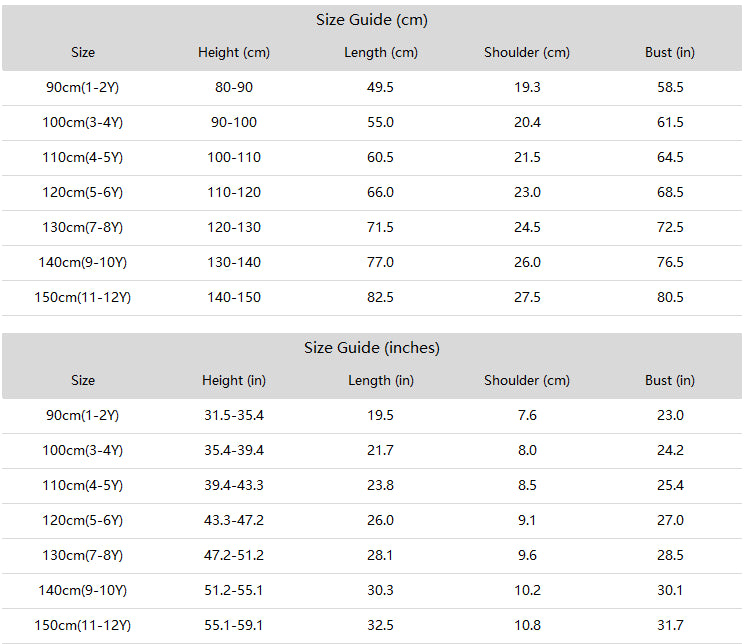Select the Length (cm) column header
The width and height of the screenshot is (751, 644).
coord(381,52)
